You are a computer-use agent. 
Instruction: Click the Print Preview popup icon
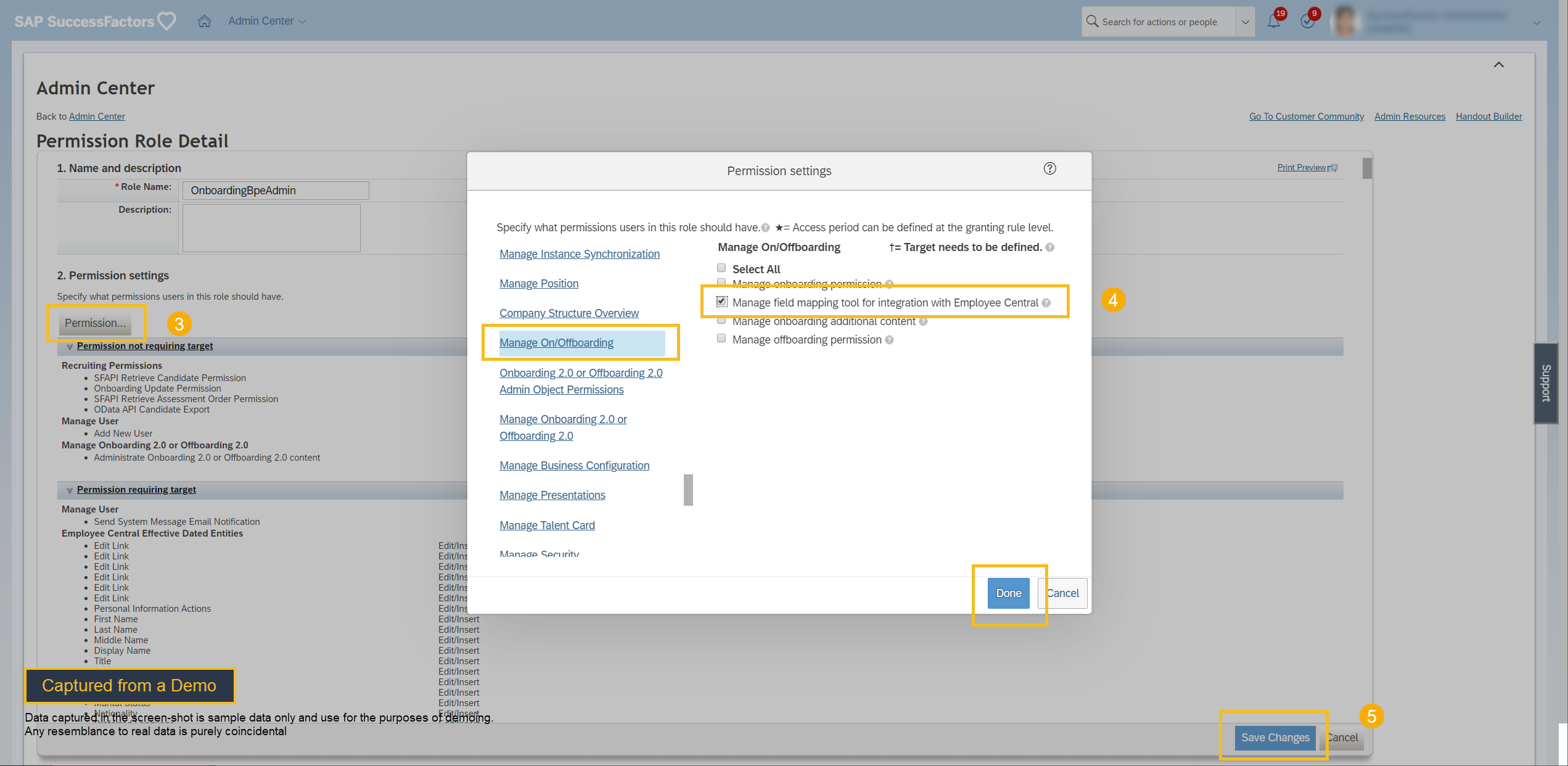pos(1333,168)
